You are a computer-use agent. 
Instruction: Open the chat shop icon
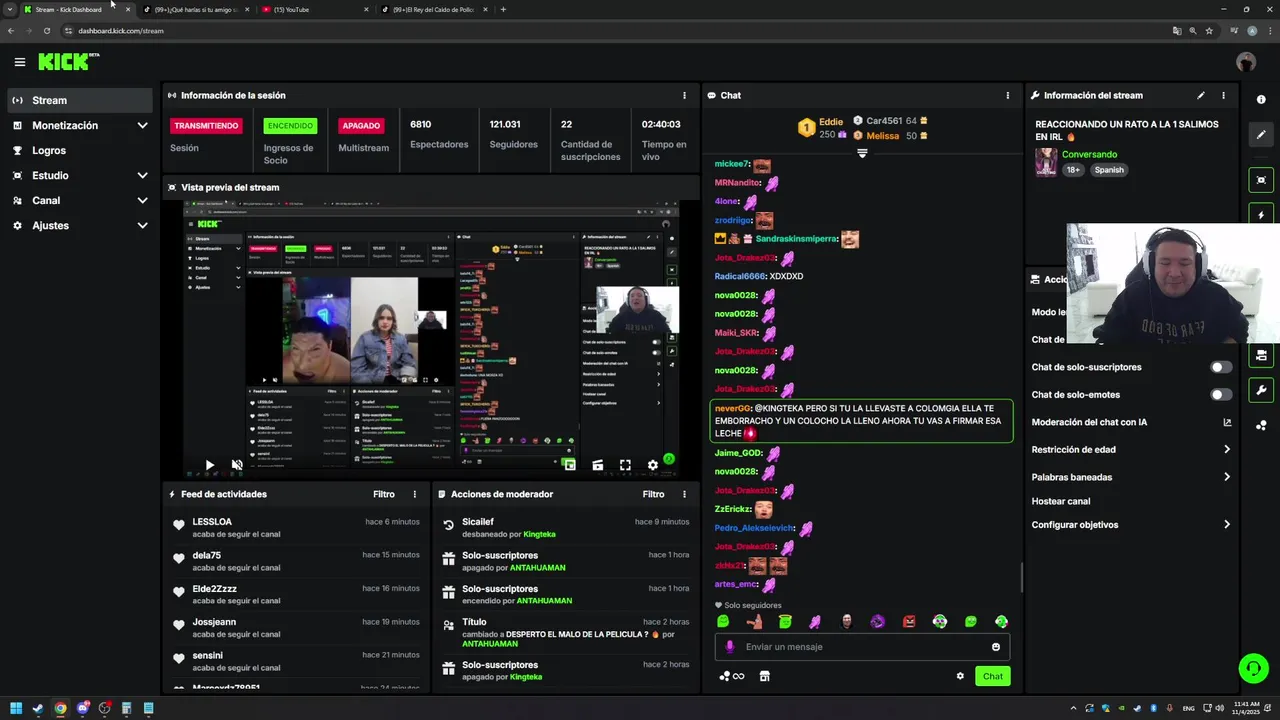[x=764, y=676]
